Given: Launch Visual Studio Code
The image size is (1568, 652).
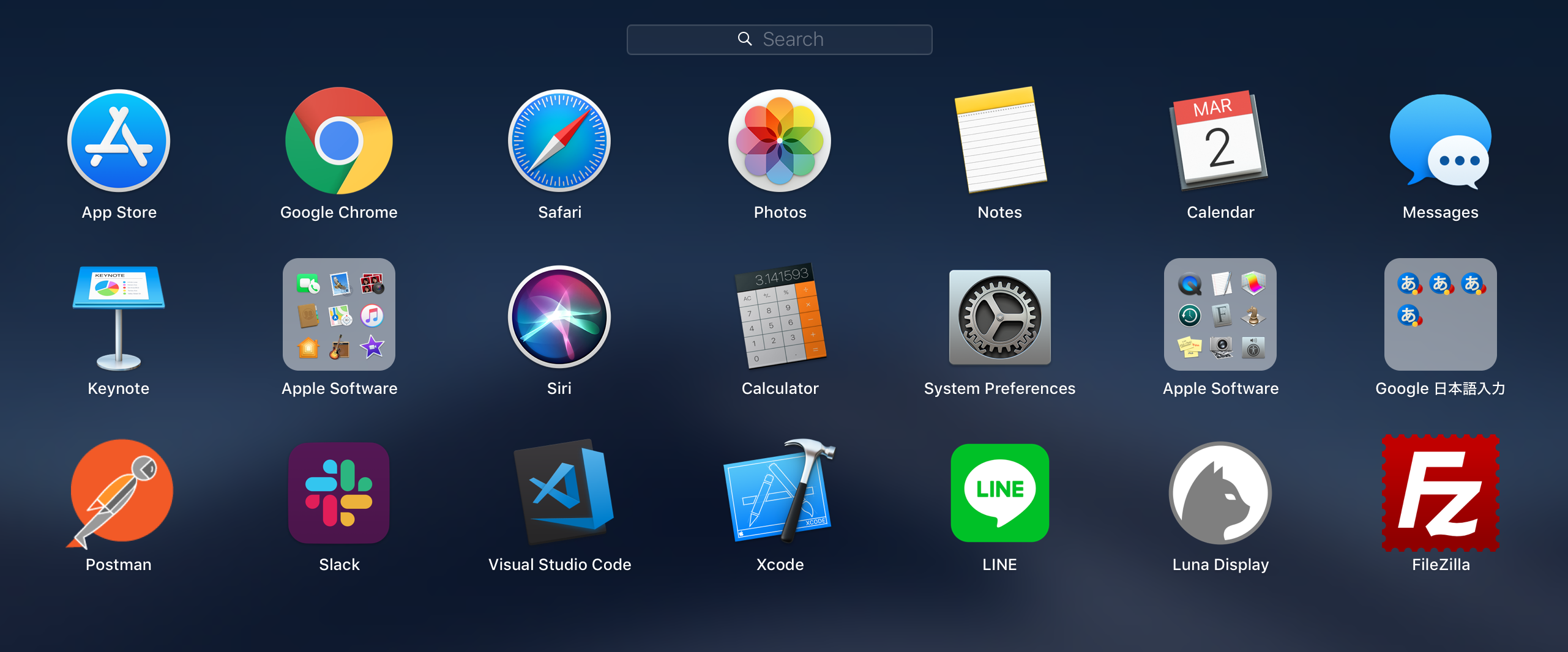Looking at the screenshot, I should [x=563, y=492].
